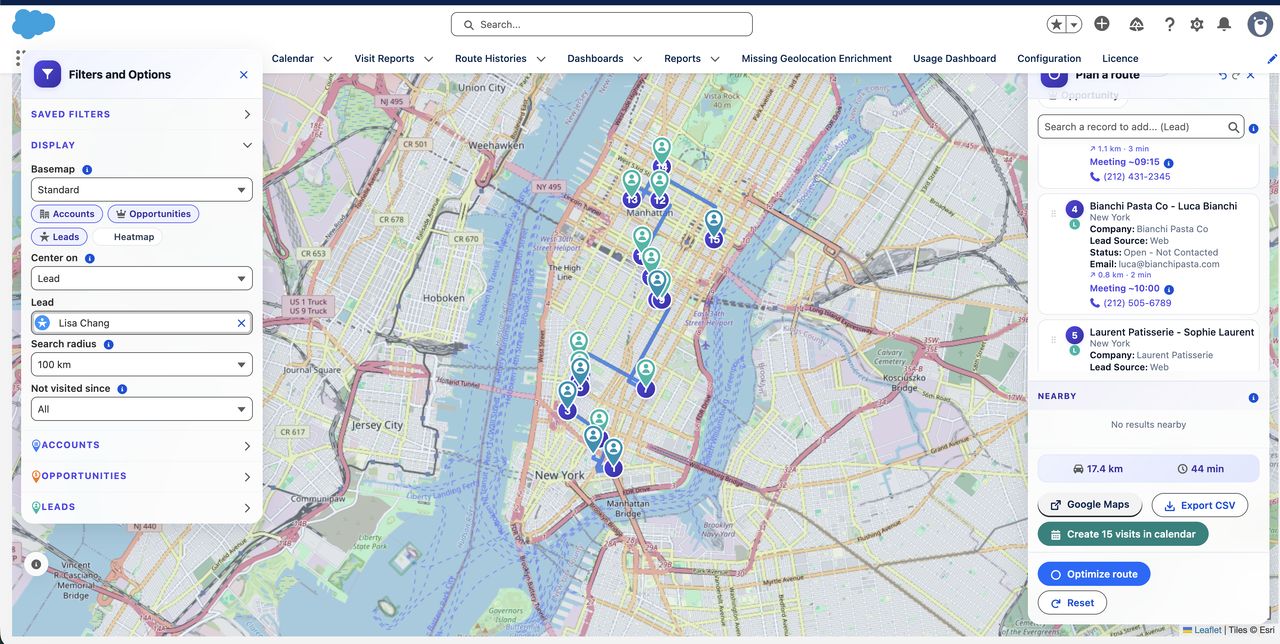Expand the SAVED FILTERS section
Image resolution: width=1280 pixels, height=644 pixels.
pos(141,114)
